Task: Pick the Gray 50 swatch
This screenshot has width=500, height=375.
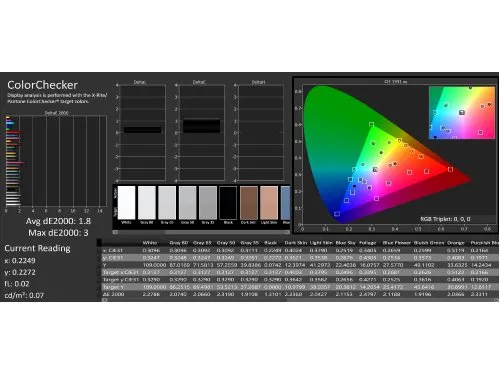Action: tap(188, 202)
